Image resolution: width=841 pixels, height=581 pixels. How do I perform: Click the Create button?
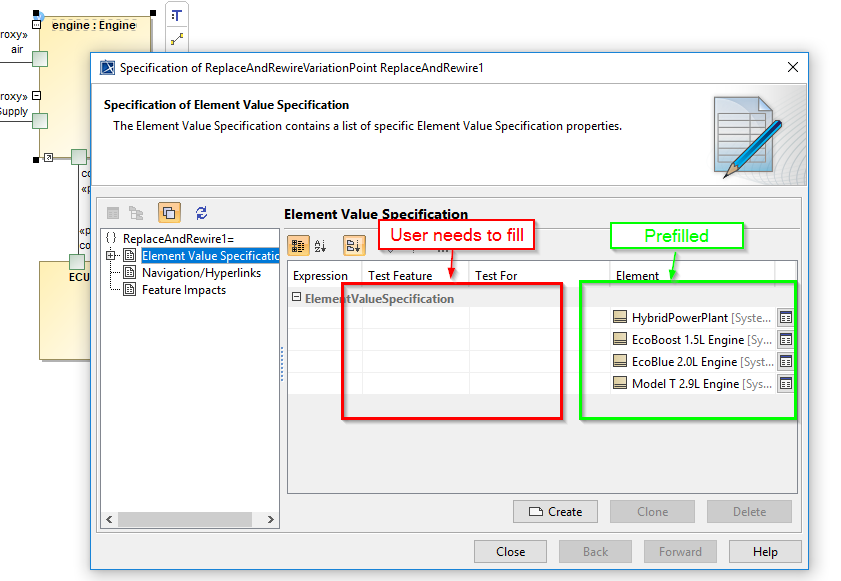click(555, 512)
